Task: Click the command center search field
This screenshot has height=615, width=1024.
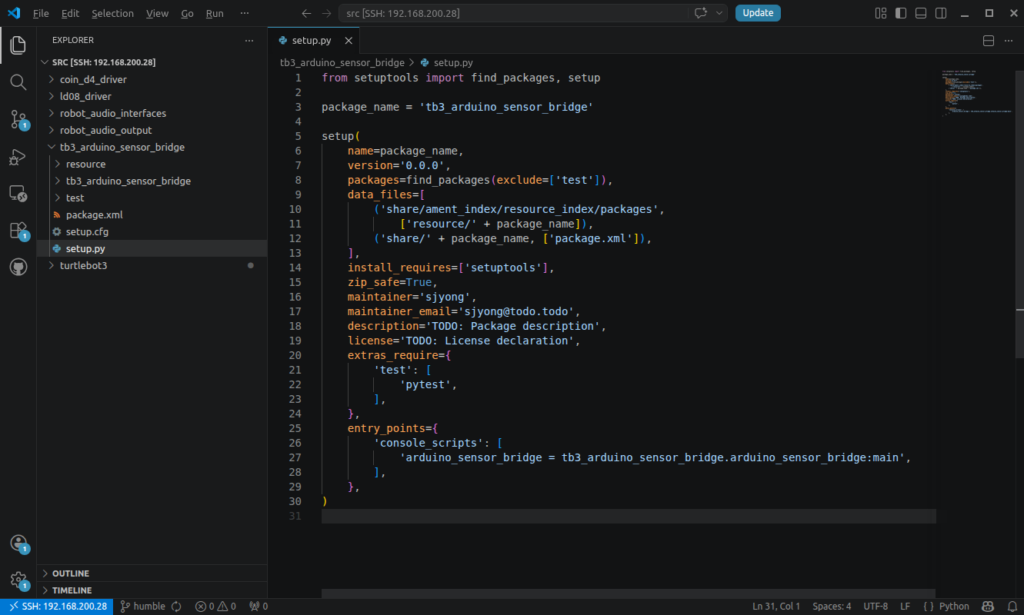Action: coord(513,13)
